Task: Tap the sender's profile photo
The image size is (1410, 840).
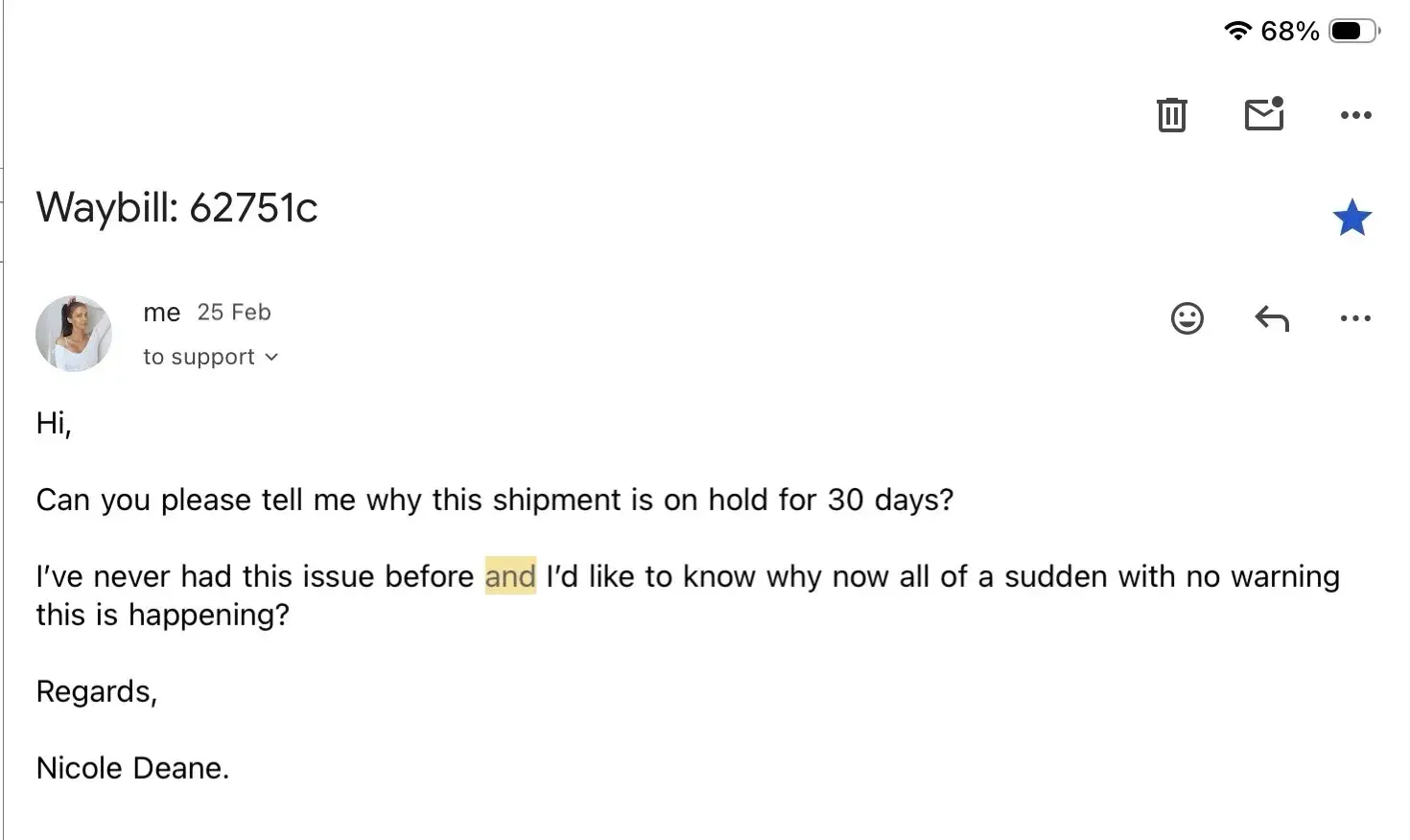Action: coord(74,334)
